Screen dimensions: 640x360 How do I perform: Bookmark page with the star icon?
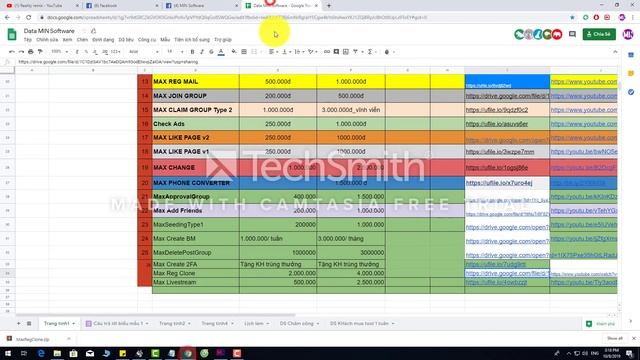click(x=572, y=18)
